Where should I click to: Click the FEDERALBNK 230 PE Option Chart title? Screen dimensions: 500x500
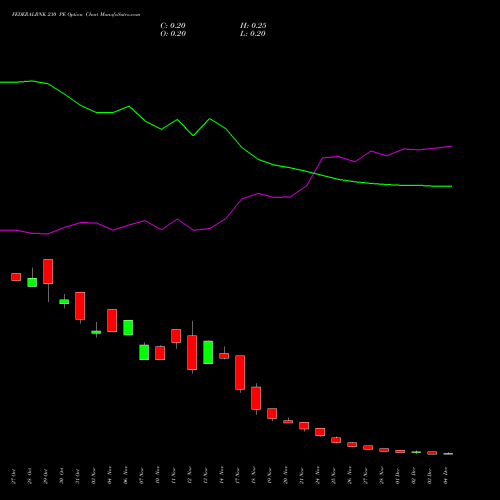coord(76,15)
